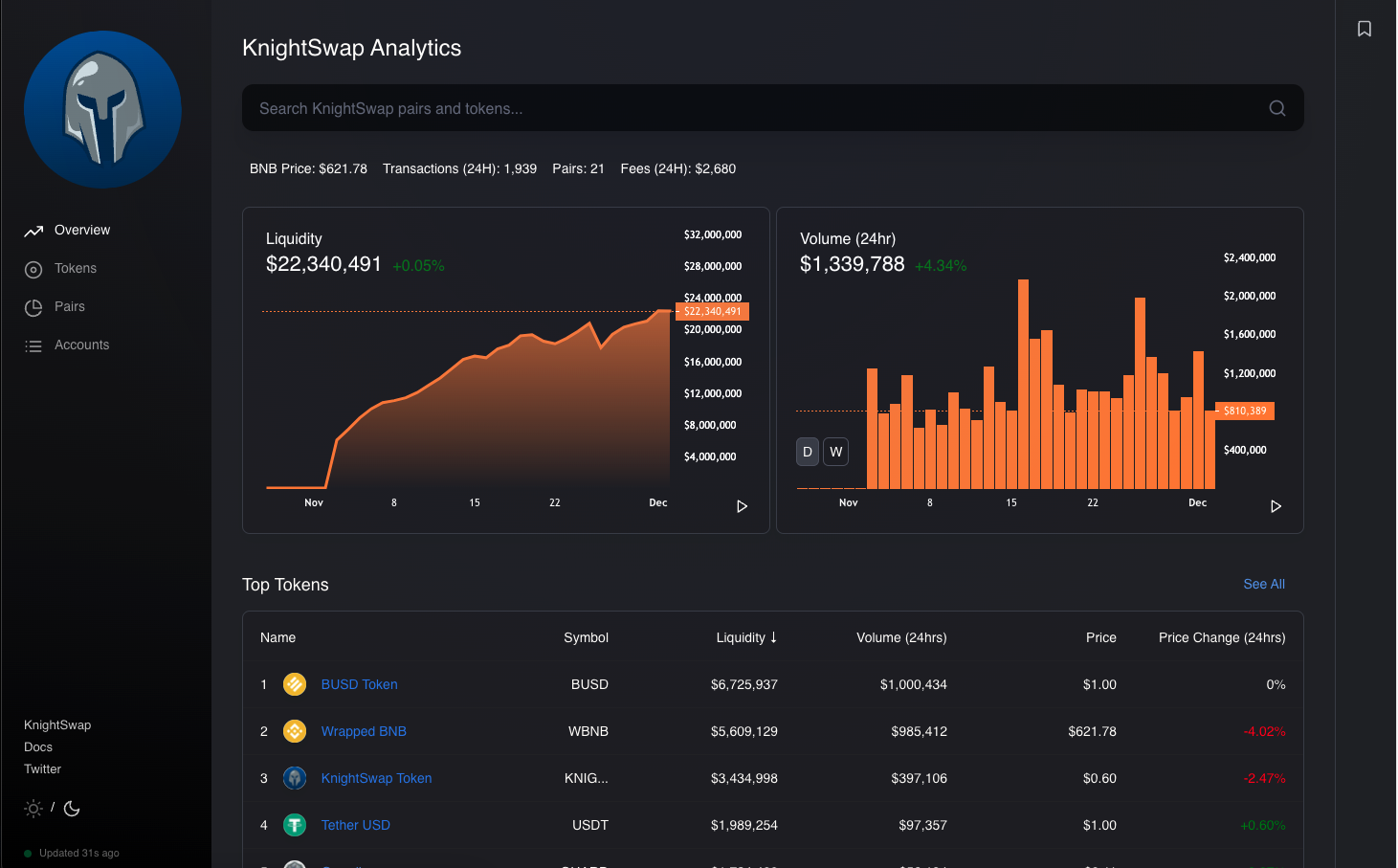Click the bookmark icon at top right
1398x868 pixels.
(x=1365, y=29)
